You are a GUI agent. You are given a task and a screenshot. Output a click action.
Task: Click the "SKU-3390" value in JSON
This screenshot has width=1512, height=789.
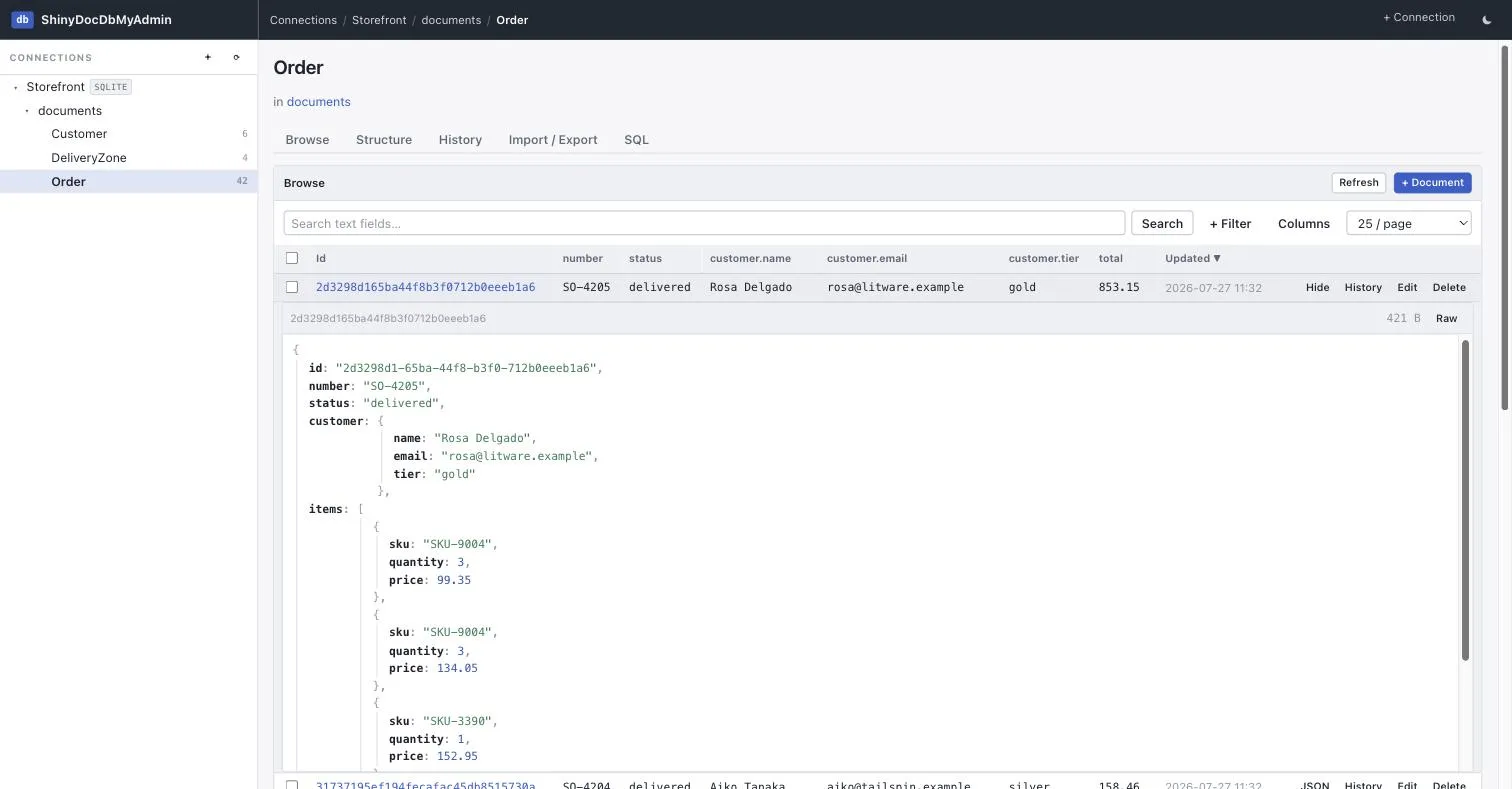pyautogui.click(x=456, y=721)
